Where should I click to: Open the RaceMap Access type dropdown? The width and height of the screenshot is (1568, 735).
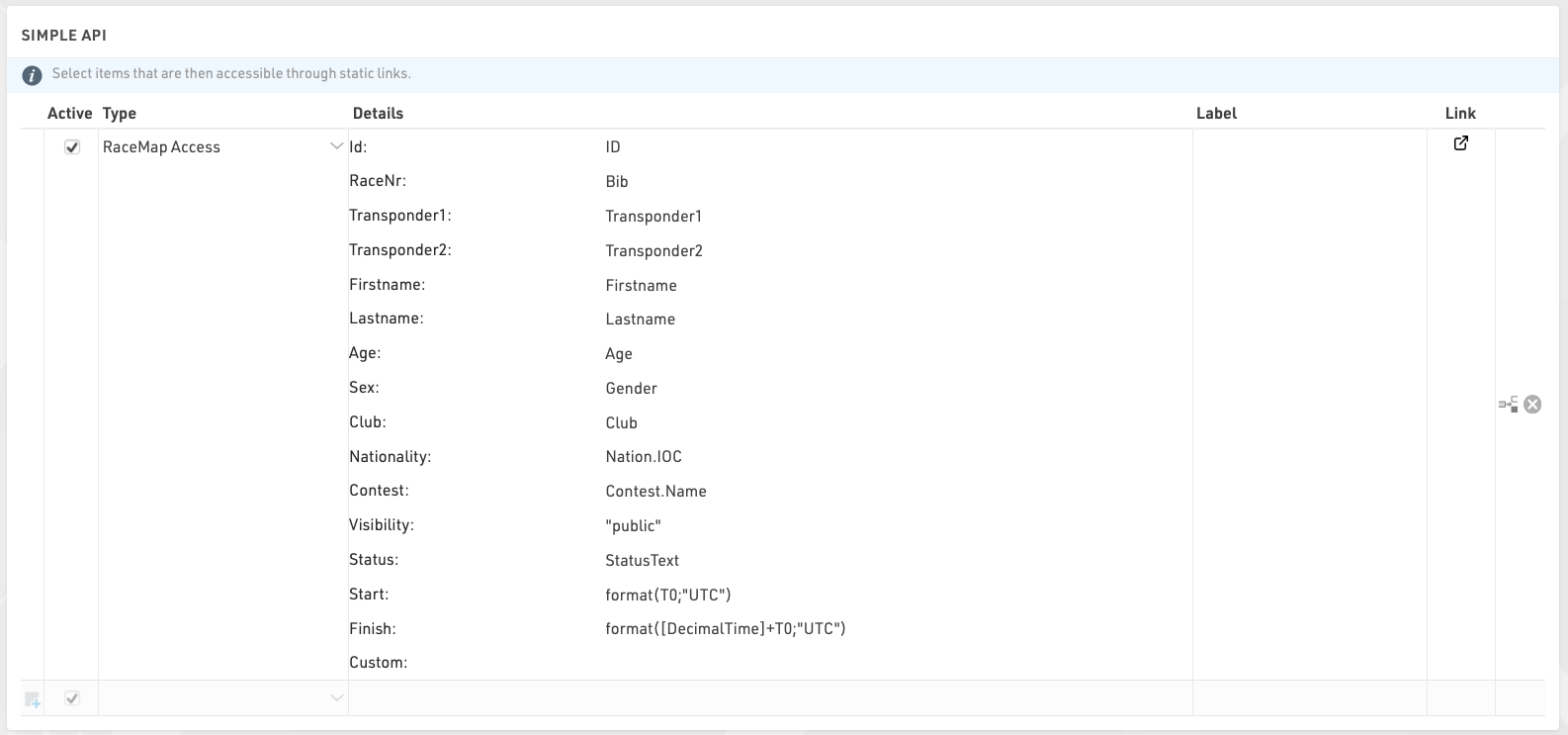336,147
